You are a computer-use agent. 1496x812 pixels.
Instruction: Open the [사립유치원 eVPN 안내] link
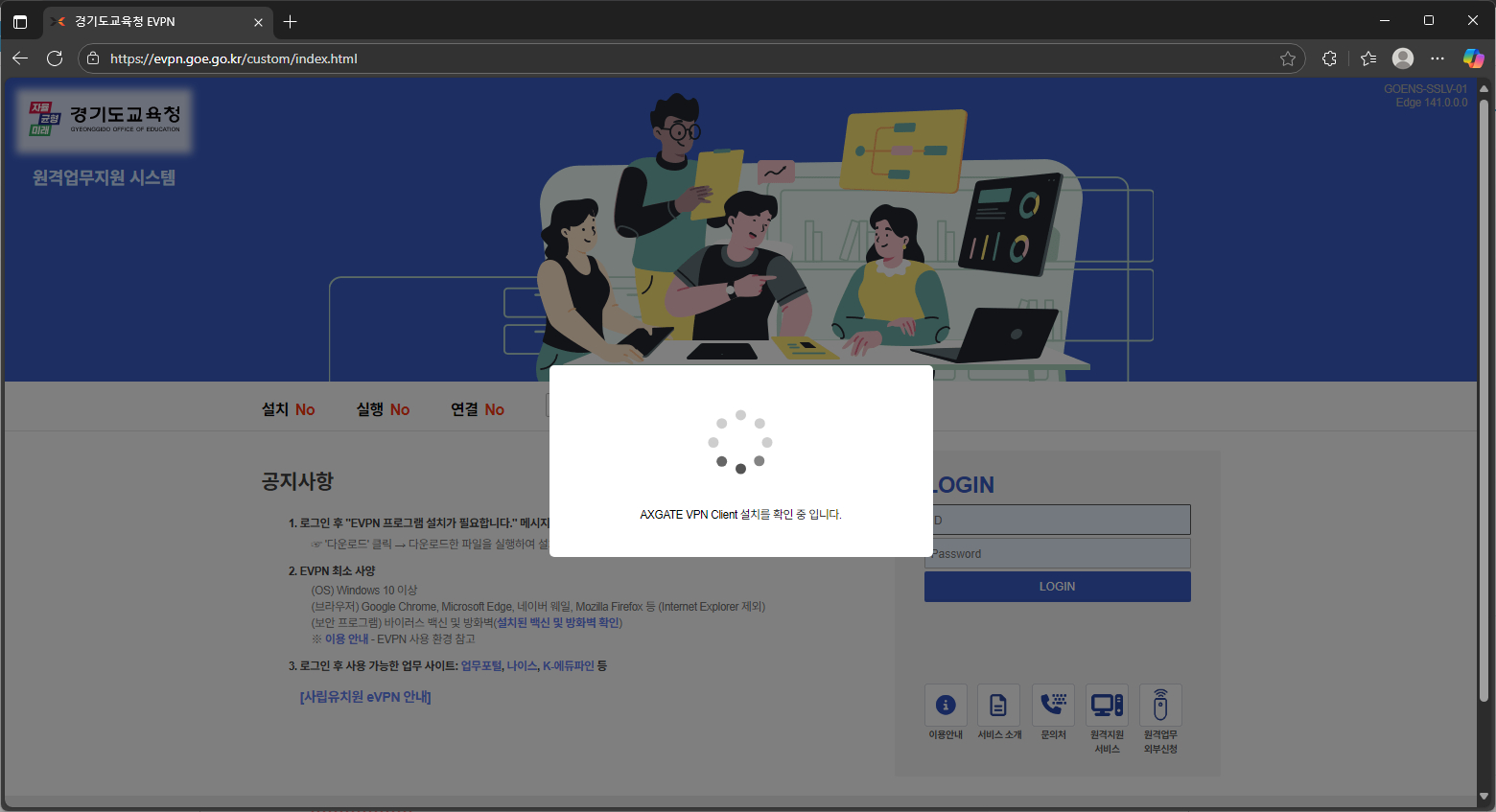(x=365, y=697)
